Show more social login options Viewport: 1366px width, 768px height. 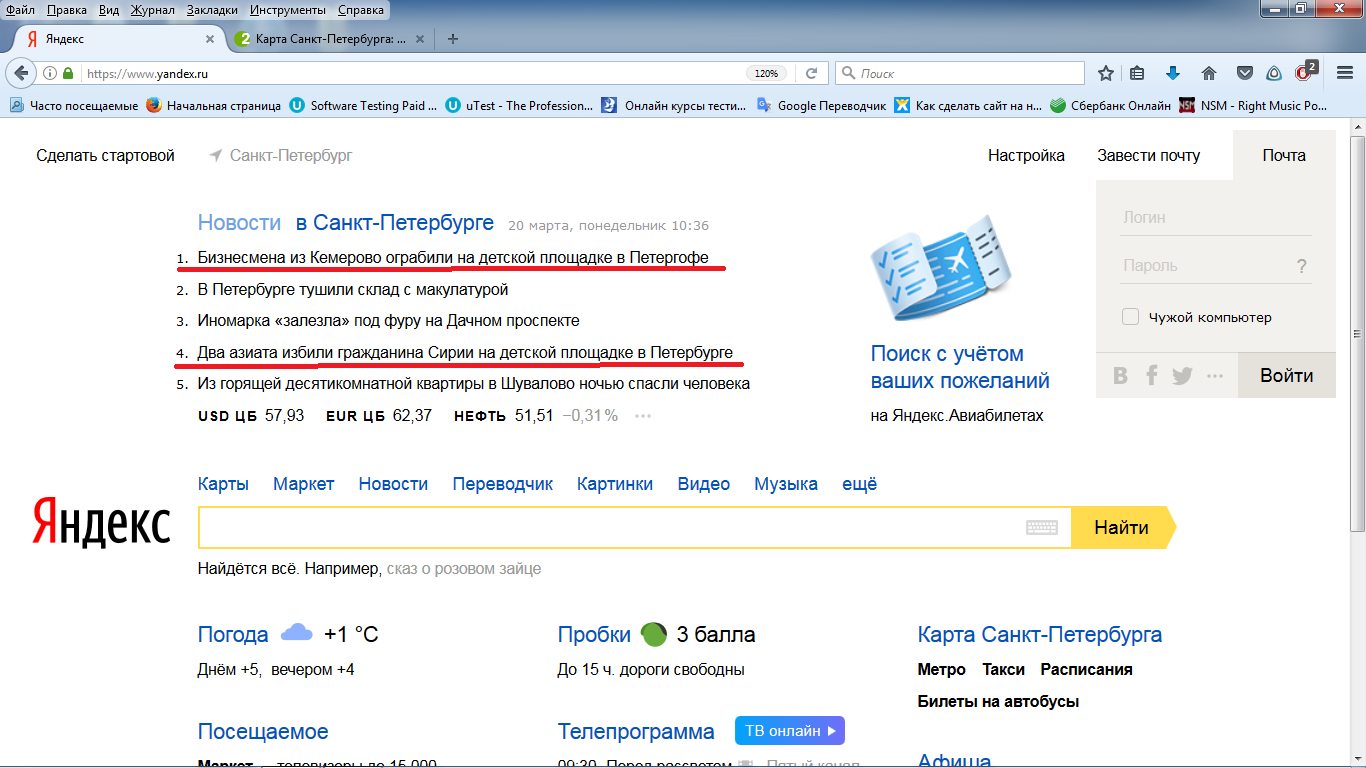[x=1215, y=376]
